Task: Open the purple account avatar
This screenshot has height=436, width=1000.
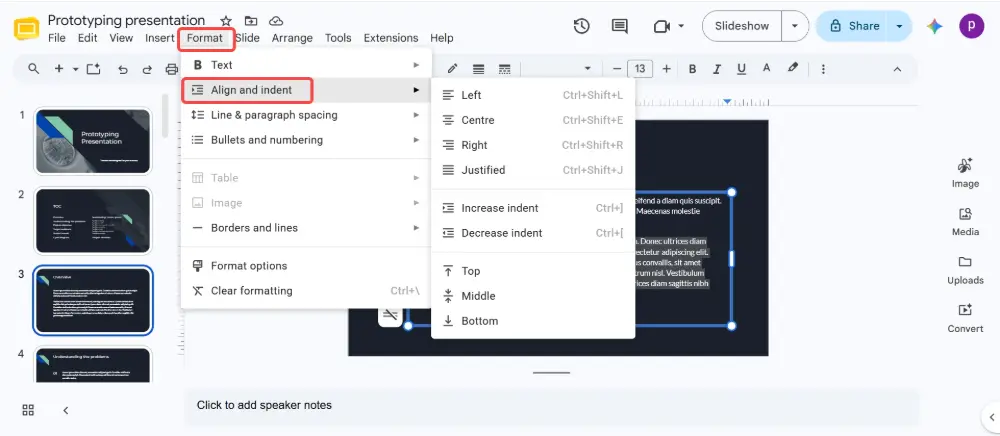Action: pos(971,26)
